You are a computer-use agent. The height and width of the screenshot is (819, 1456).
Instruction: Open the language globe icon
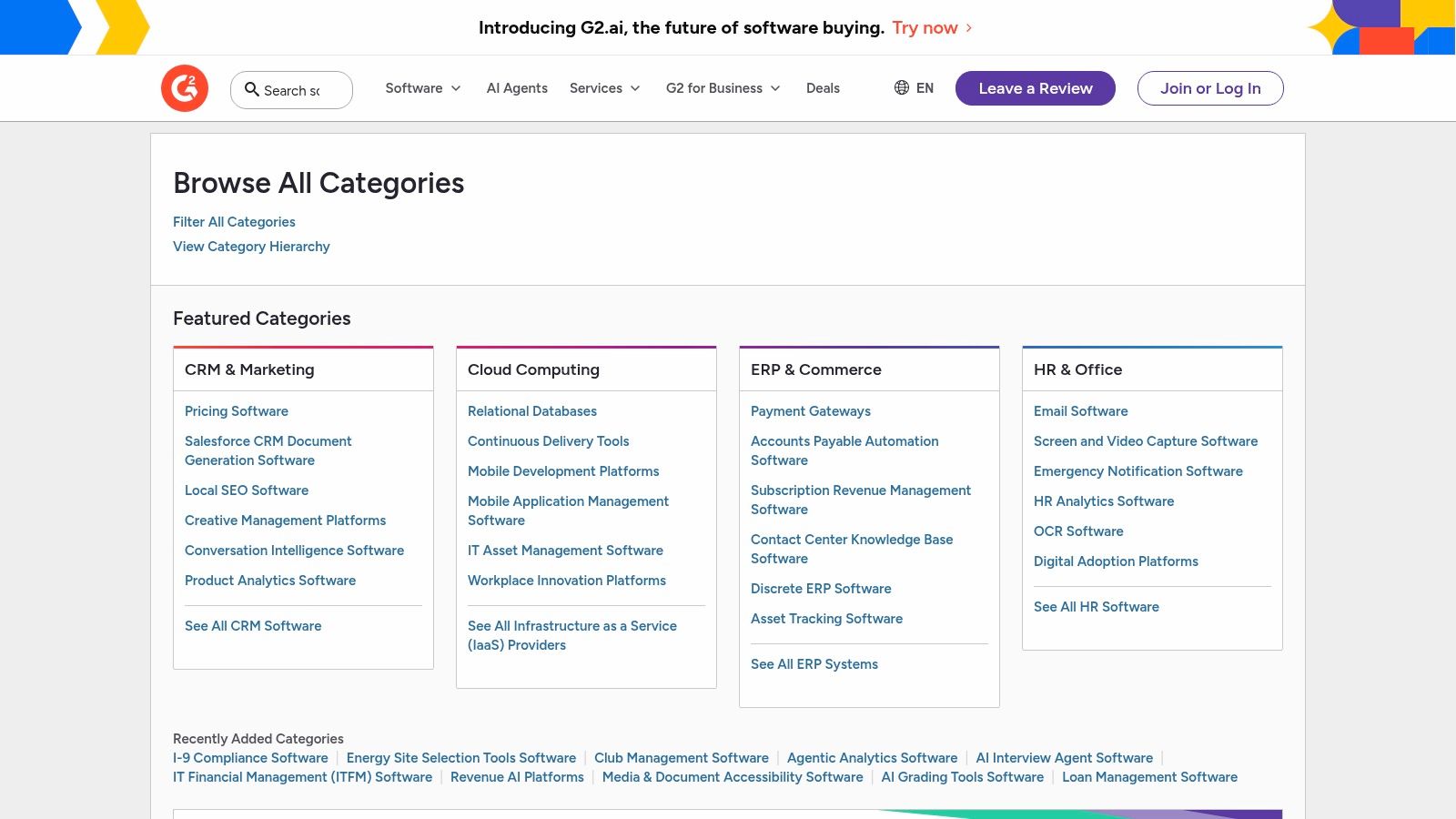point(902,87)
